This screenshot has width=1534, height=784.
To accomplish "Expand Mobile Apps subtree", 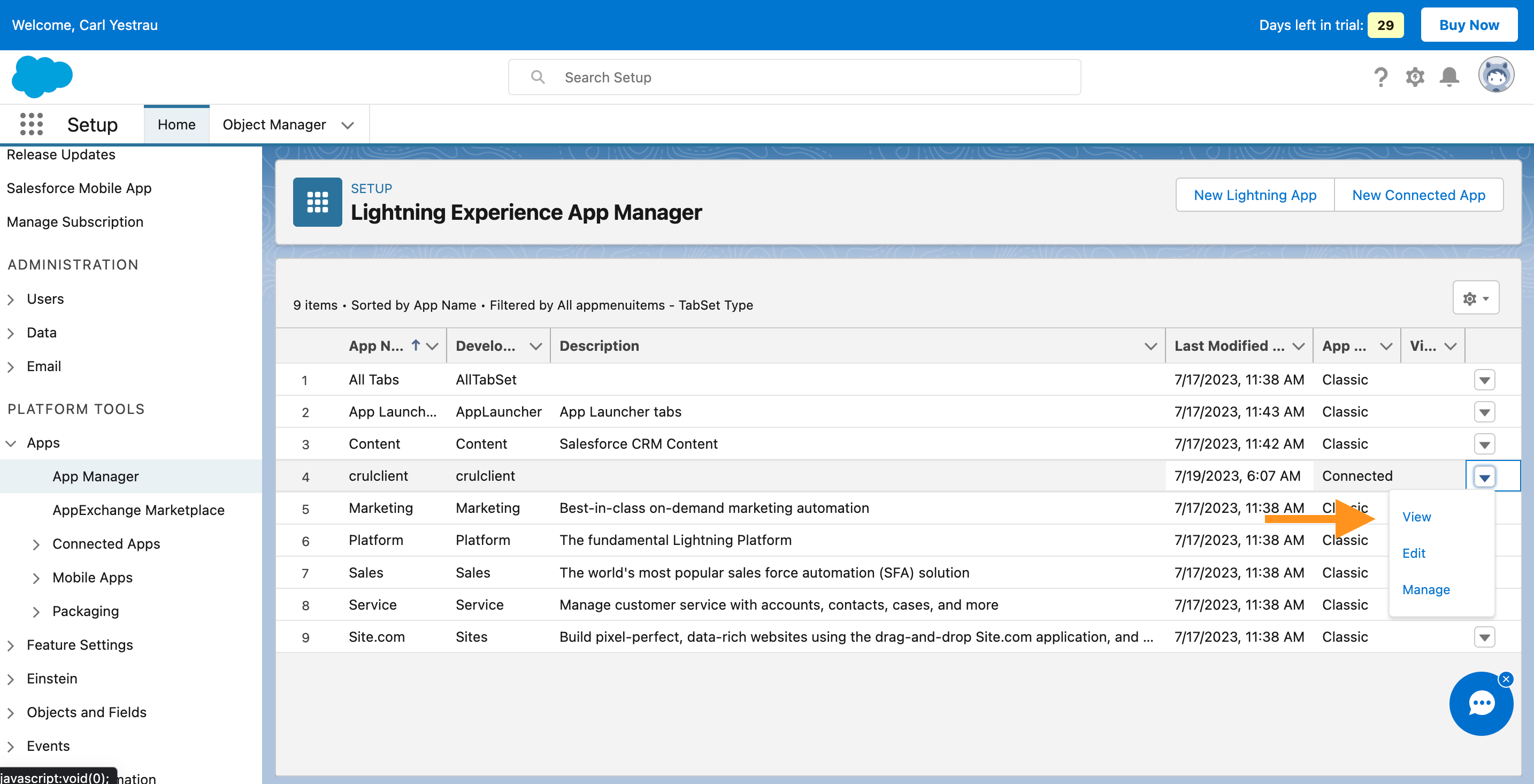I will [36, 578].
